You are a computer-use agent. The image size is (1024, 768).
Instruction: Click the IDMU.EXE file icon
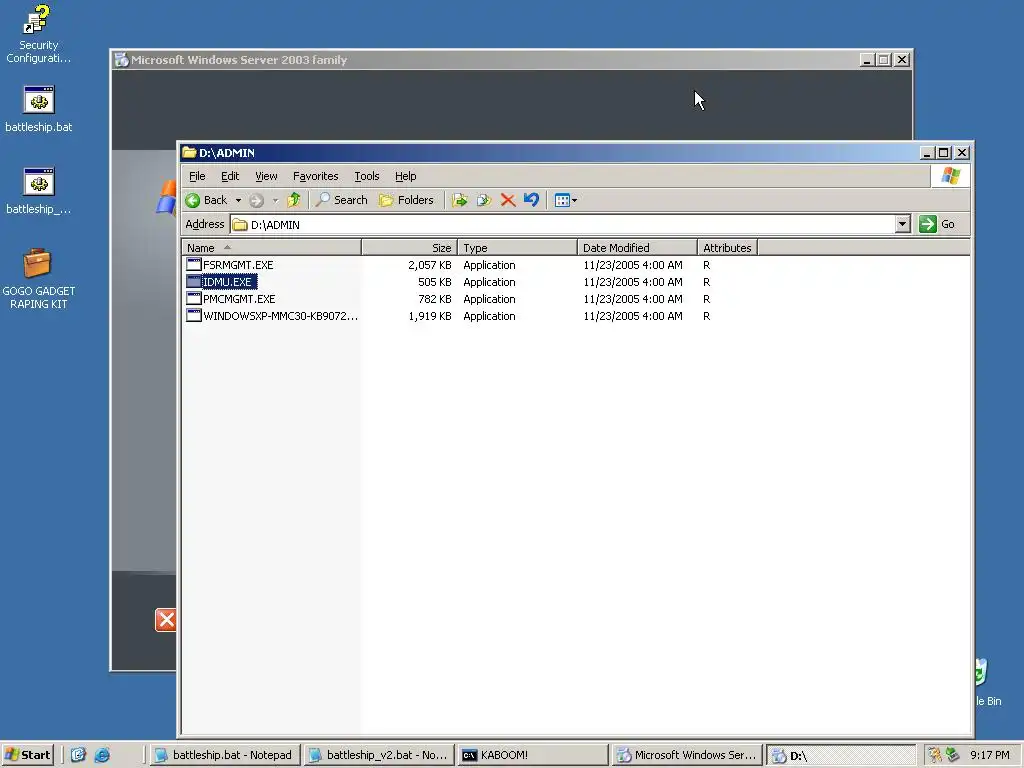coord(194,281)
